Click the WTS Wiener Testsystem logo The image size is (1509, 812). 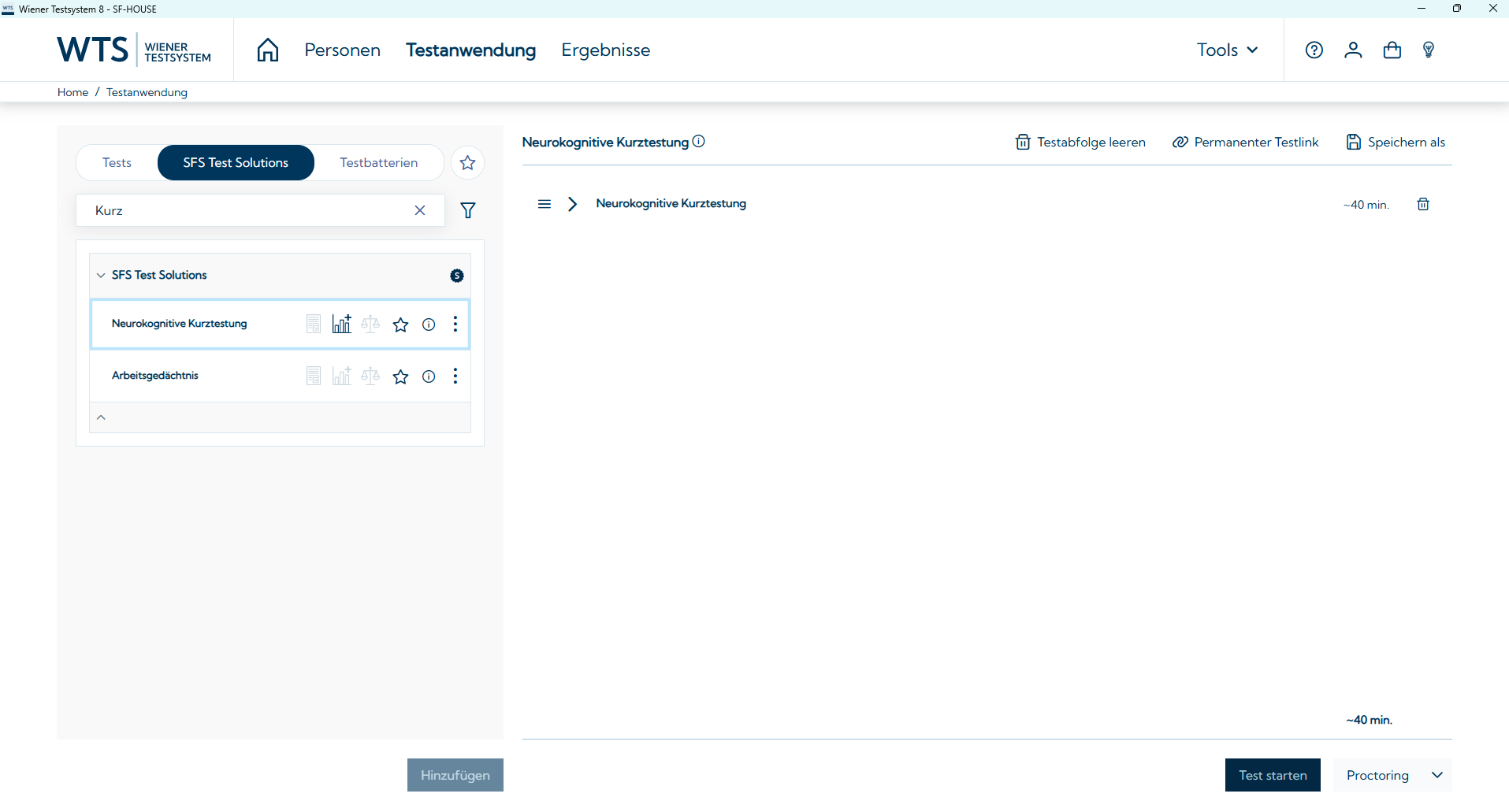pyautogui.click(x=134, y=50)
